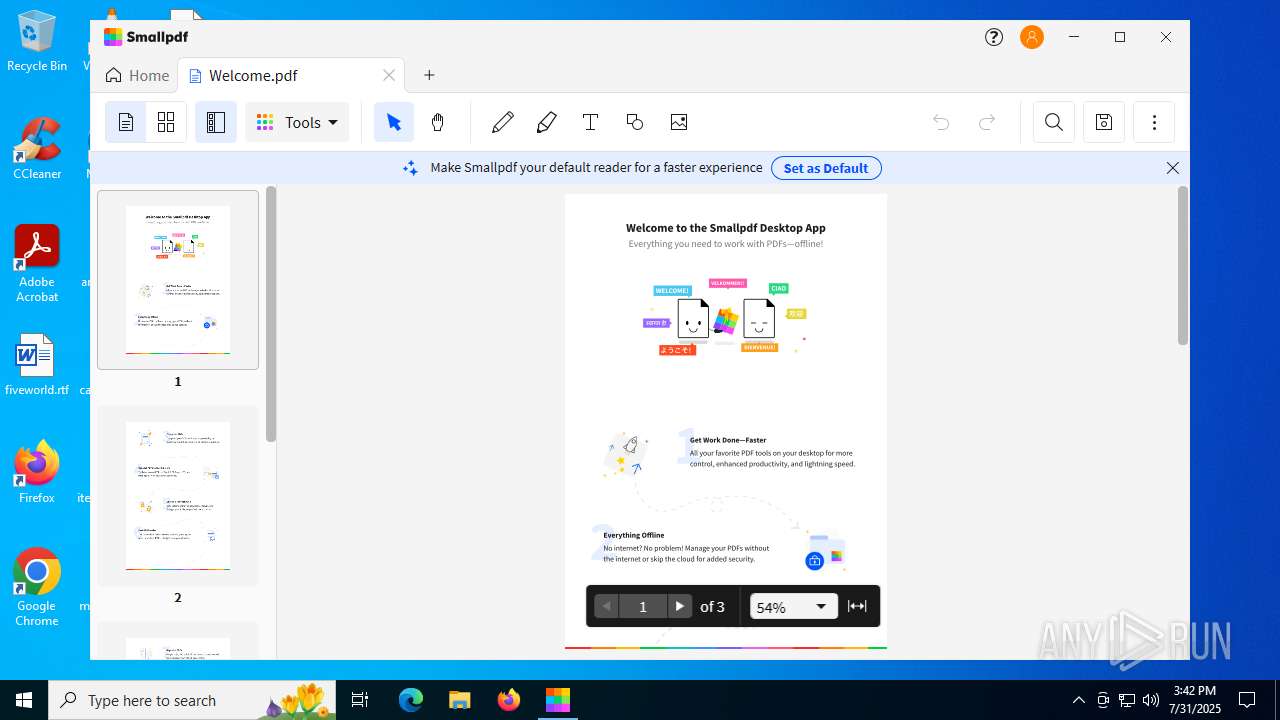Screen dimensions: 1280x720
Task: Close the Welcome.pdf tab
Action: click(389, 75)
